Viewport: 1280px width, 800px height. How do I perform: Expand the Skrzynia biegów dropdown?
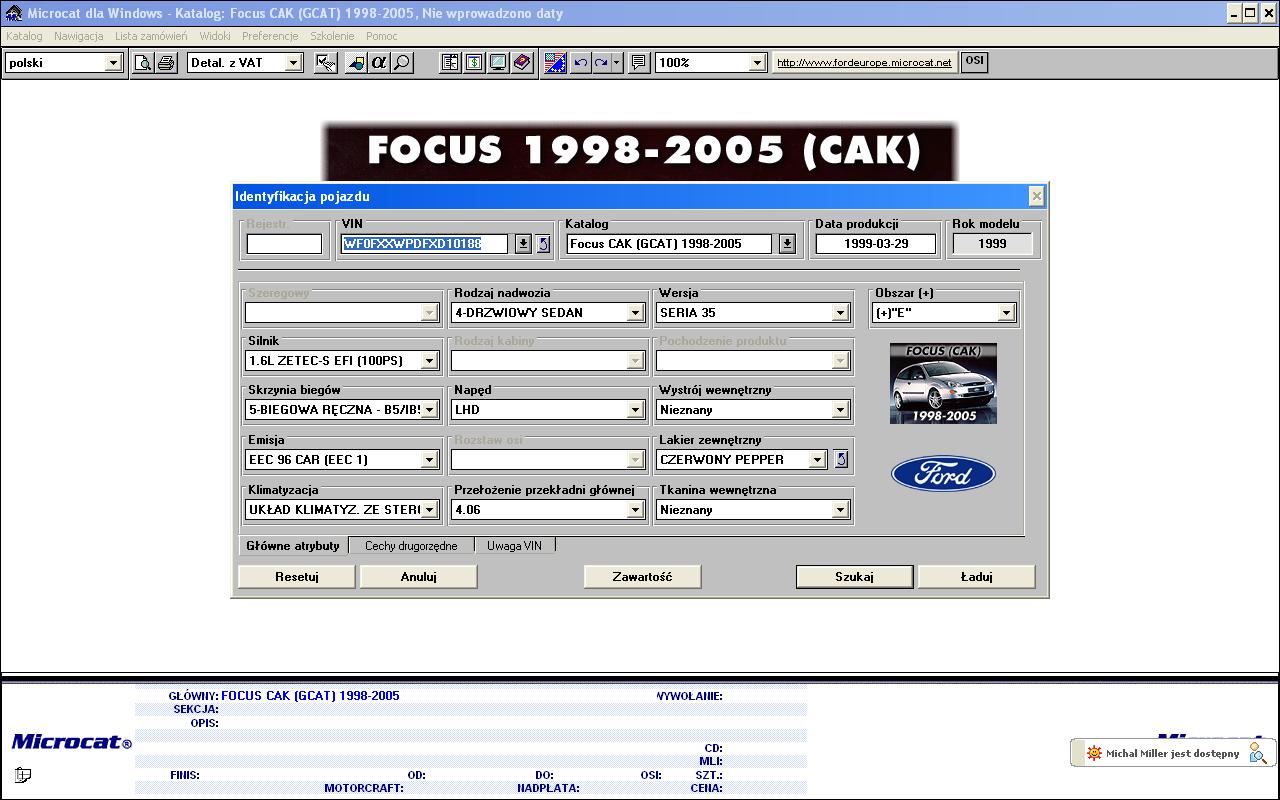429,409
